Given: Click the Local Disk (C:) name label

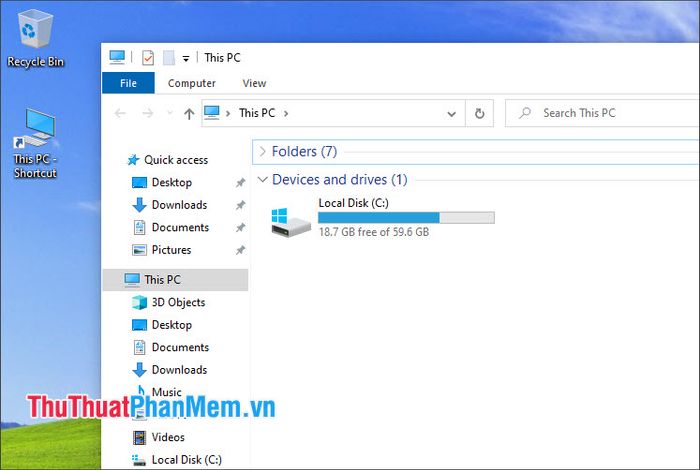Looking at the screenshot, I should tap(354, 203).
